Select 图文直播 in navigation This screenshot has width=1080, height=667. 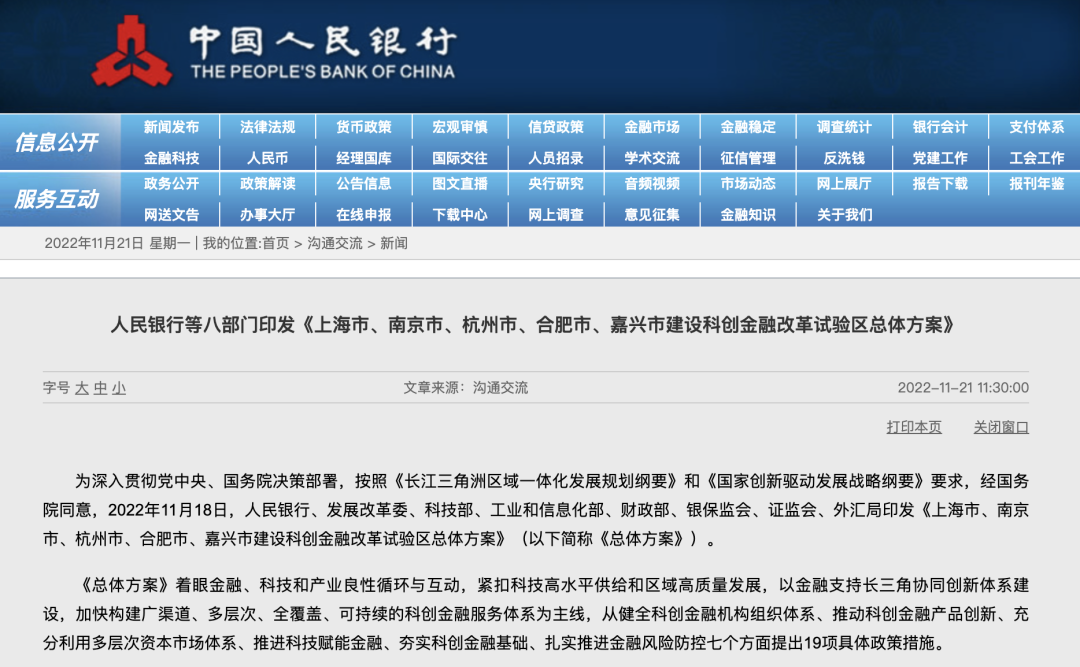(459, 183)
